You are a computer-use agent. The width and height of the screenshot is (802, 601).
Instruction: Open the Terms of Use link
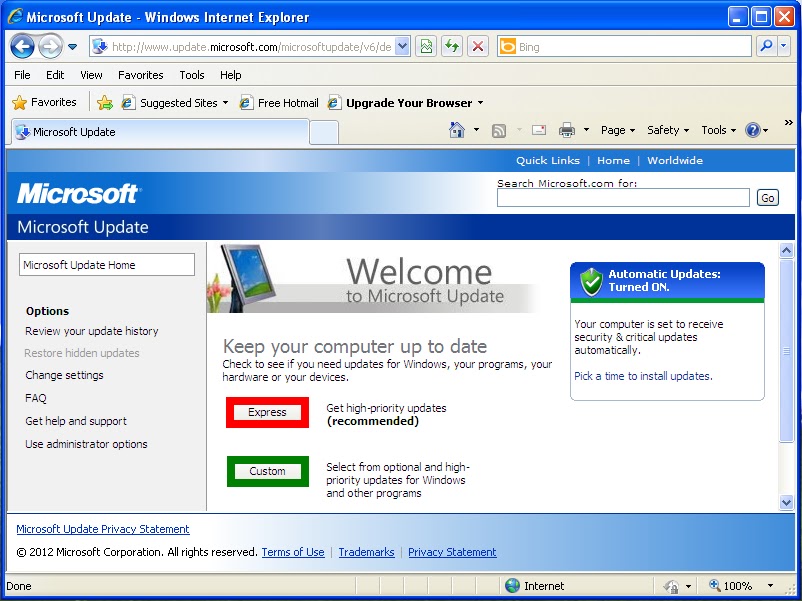tap(293, 552)
